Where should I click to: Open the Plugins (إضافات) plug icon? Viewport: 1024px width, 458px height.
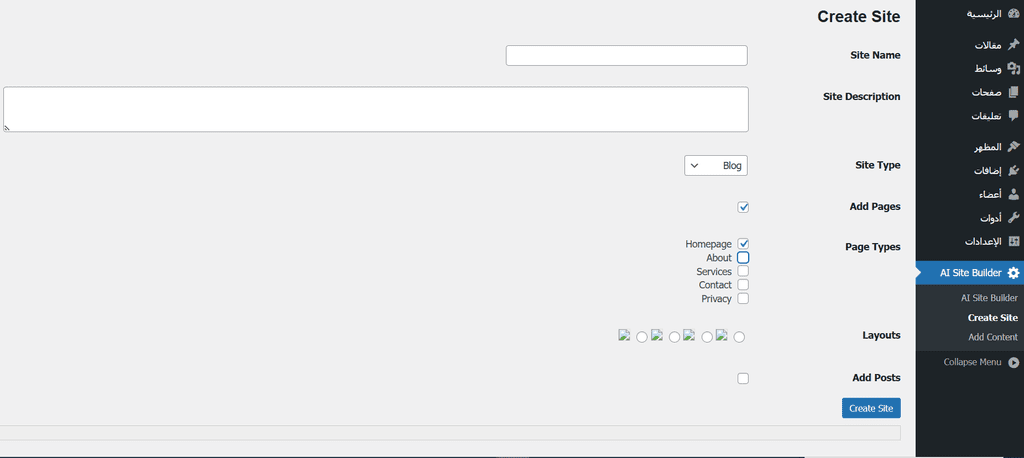click(1013, 170)
